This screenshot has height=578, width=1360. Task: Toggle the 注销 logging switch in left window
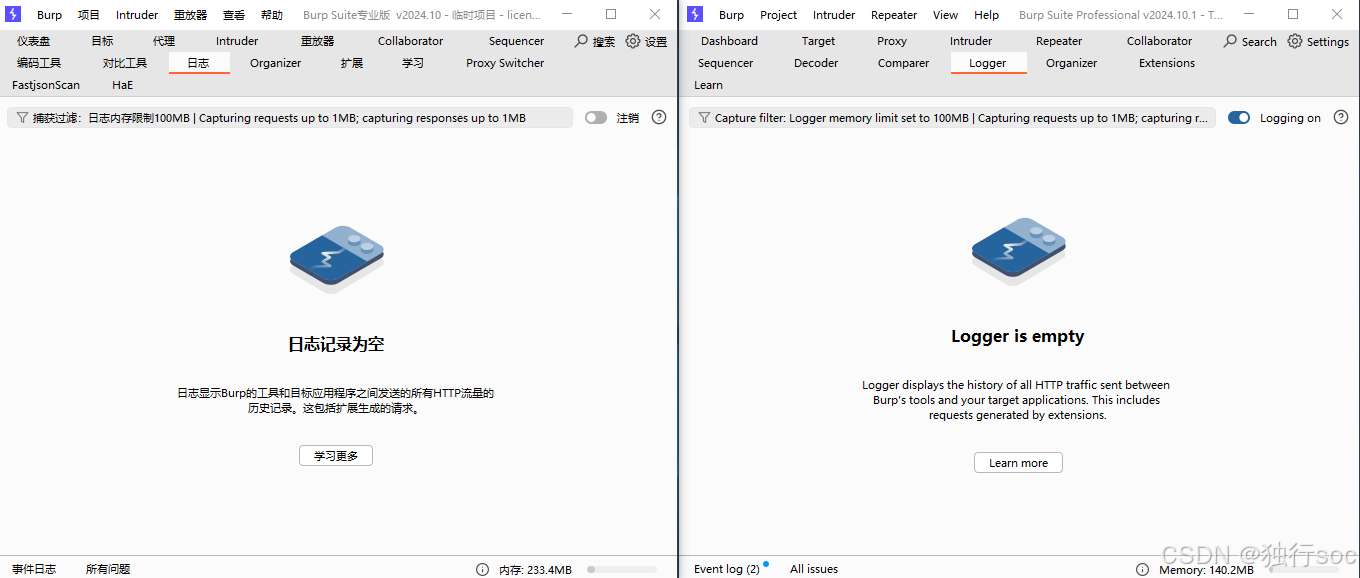(x=596, y=117)
